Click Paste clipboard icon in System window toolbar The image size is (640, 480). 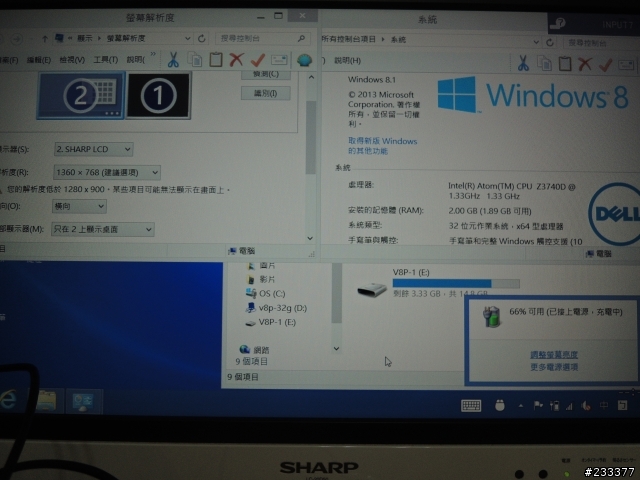tap(565, 64)
